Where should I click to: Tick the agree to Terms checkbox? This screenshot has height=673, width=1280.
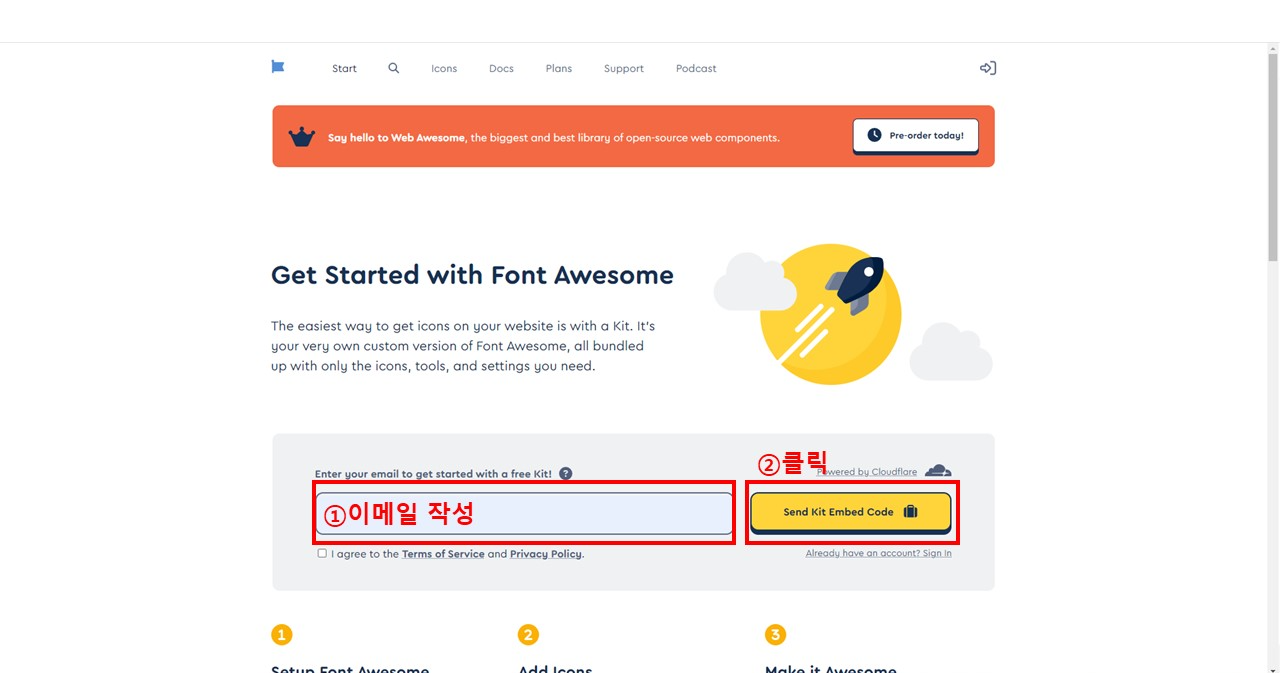[322, 553]
